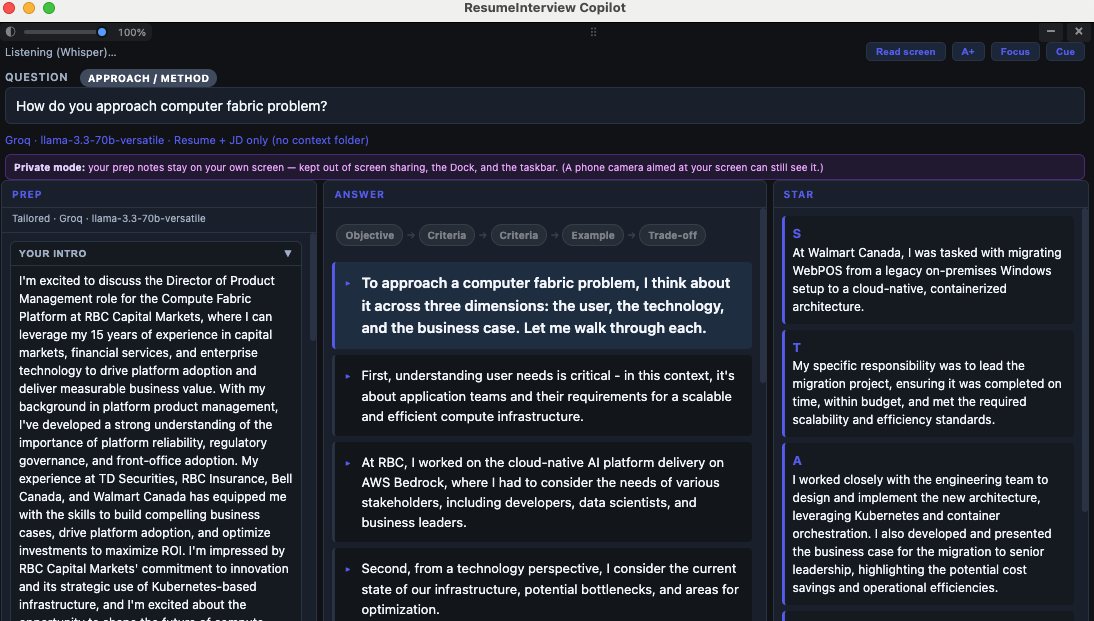Click the QUESTION label

(36, 77)
